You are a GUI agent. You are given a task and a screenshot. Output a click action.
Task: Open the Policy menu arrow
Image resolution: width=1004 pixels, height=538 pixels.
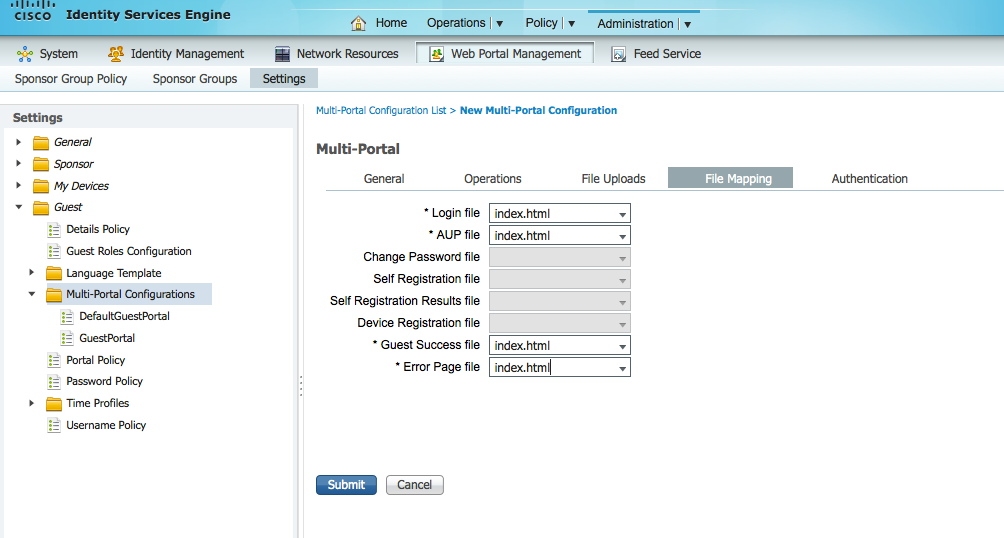(x=572, y=24)
